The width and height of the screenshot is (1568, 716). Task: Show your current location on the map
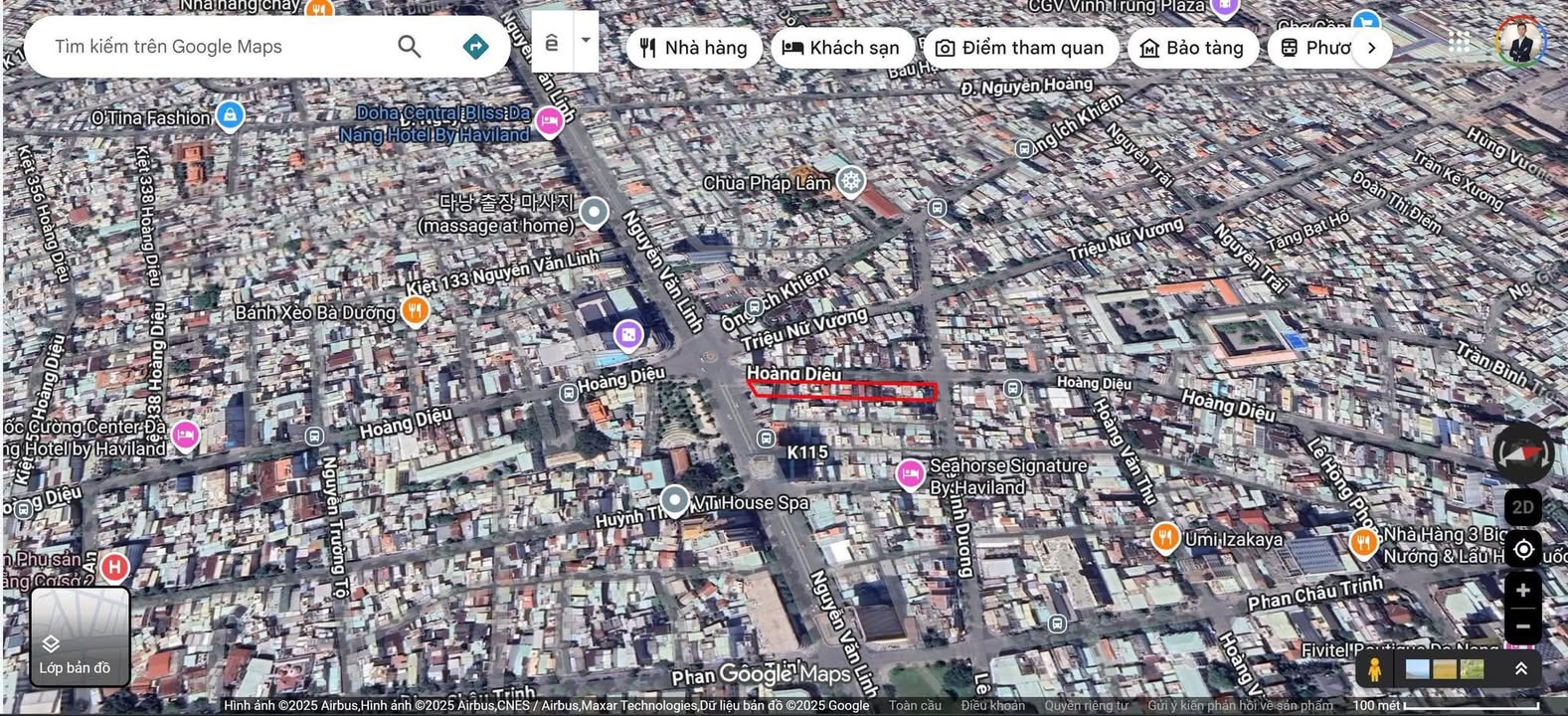1522,549
